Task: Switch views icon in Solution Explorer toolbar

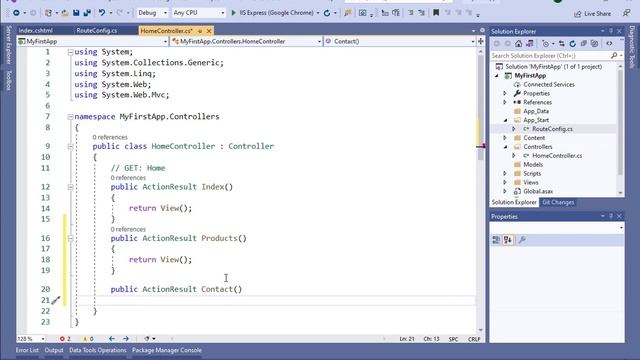Action: [x=530, y=44]
